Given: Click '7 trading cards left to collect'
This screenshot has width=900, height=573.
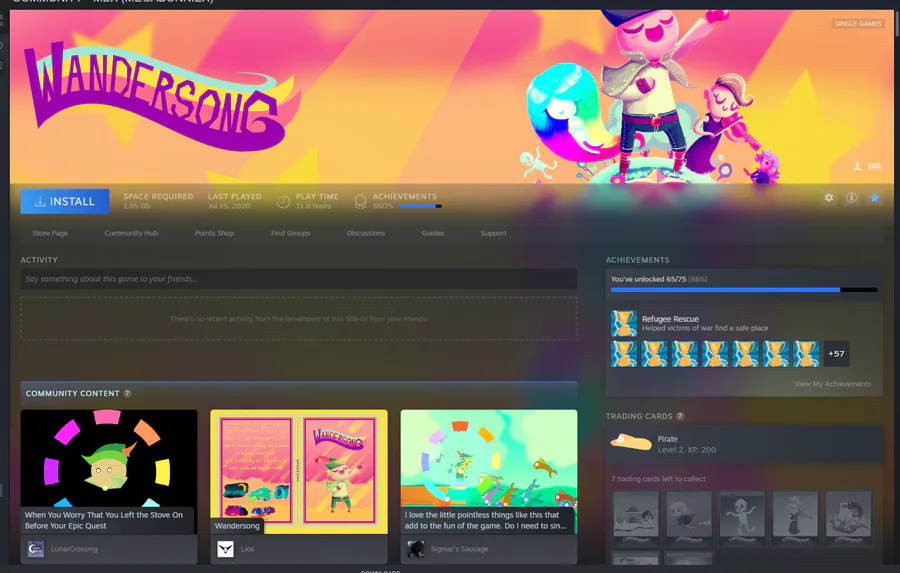Looking at the screenshot, I should click(658, 479).
